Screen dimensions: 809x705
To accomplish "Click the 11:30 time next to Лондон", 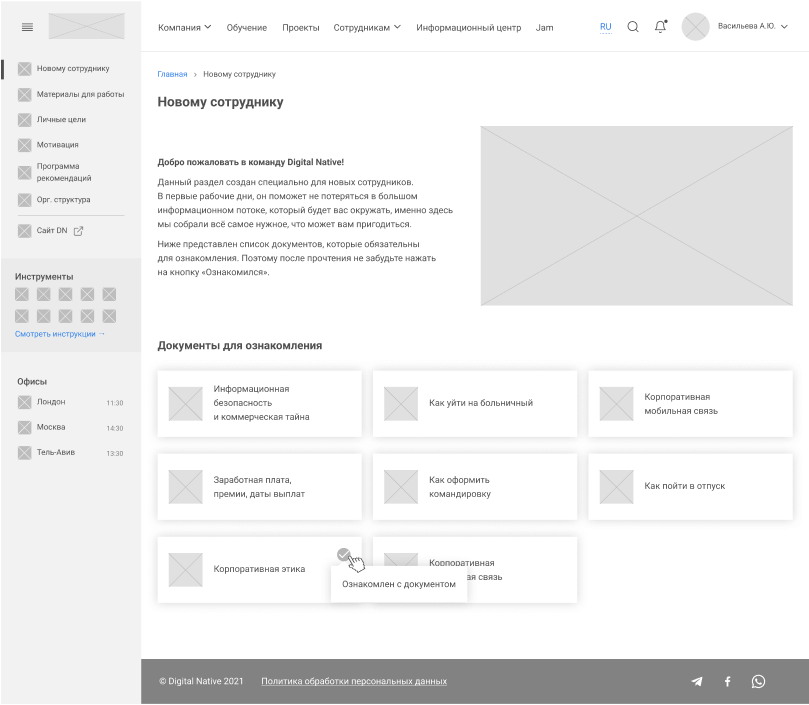I will [115, 403].
